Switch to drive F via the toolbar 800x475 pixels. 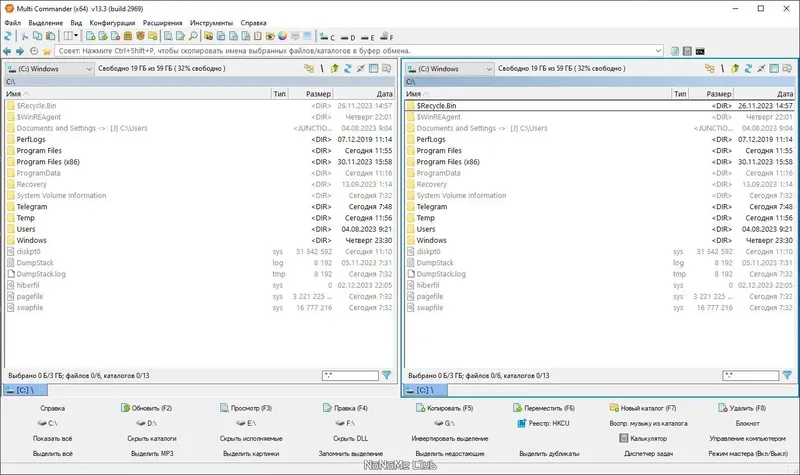coord(387,37)
